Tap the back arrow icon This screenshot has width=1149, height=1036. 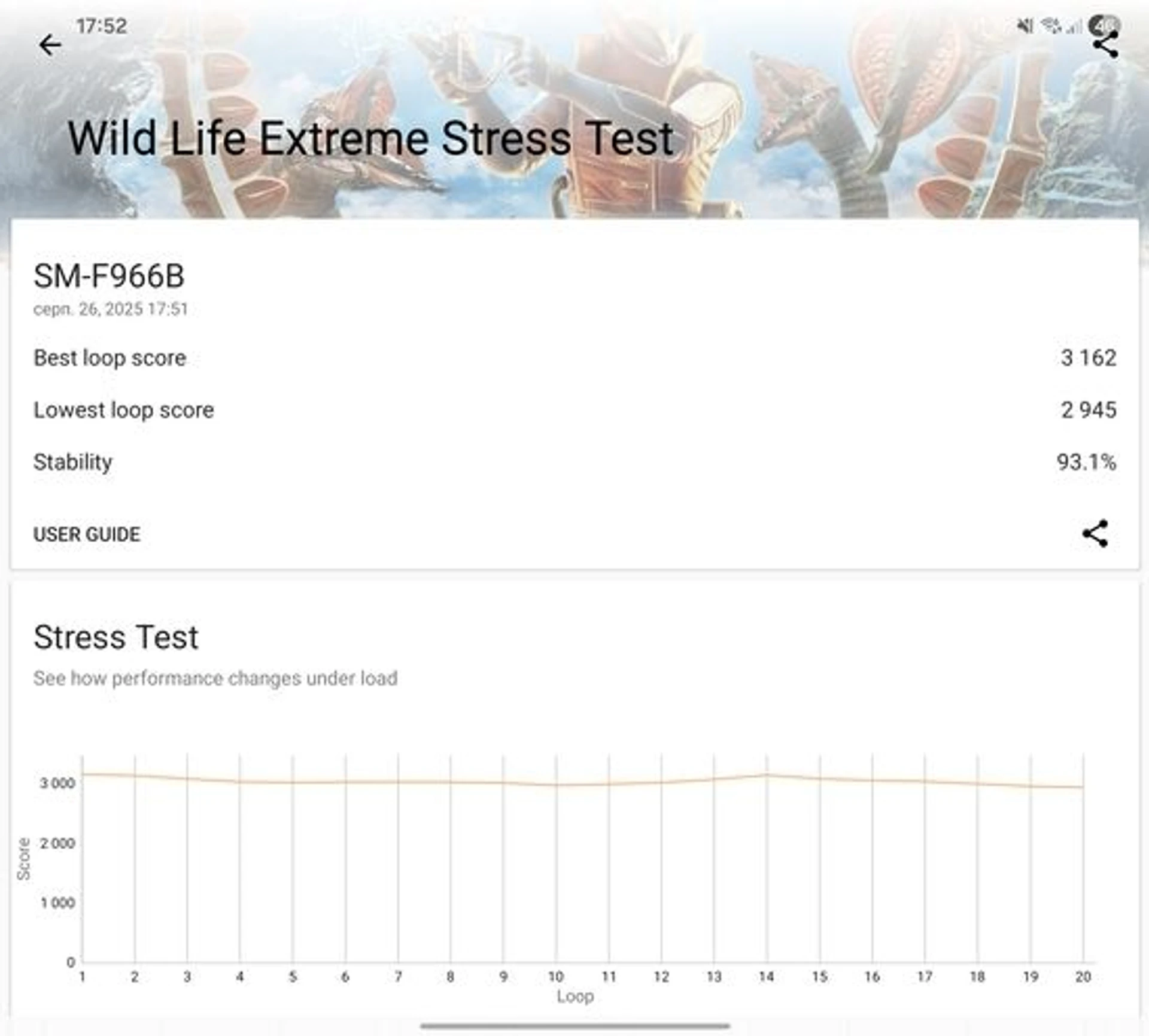coord(50,45)
